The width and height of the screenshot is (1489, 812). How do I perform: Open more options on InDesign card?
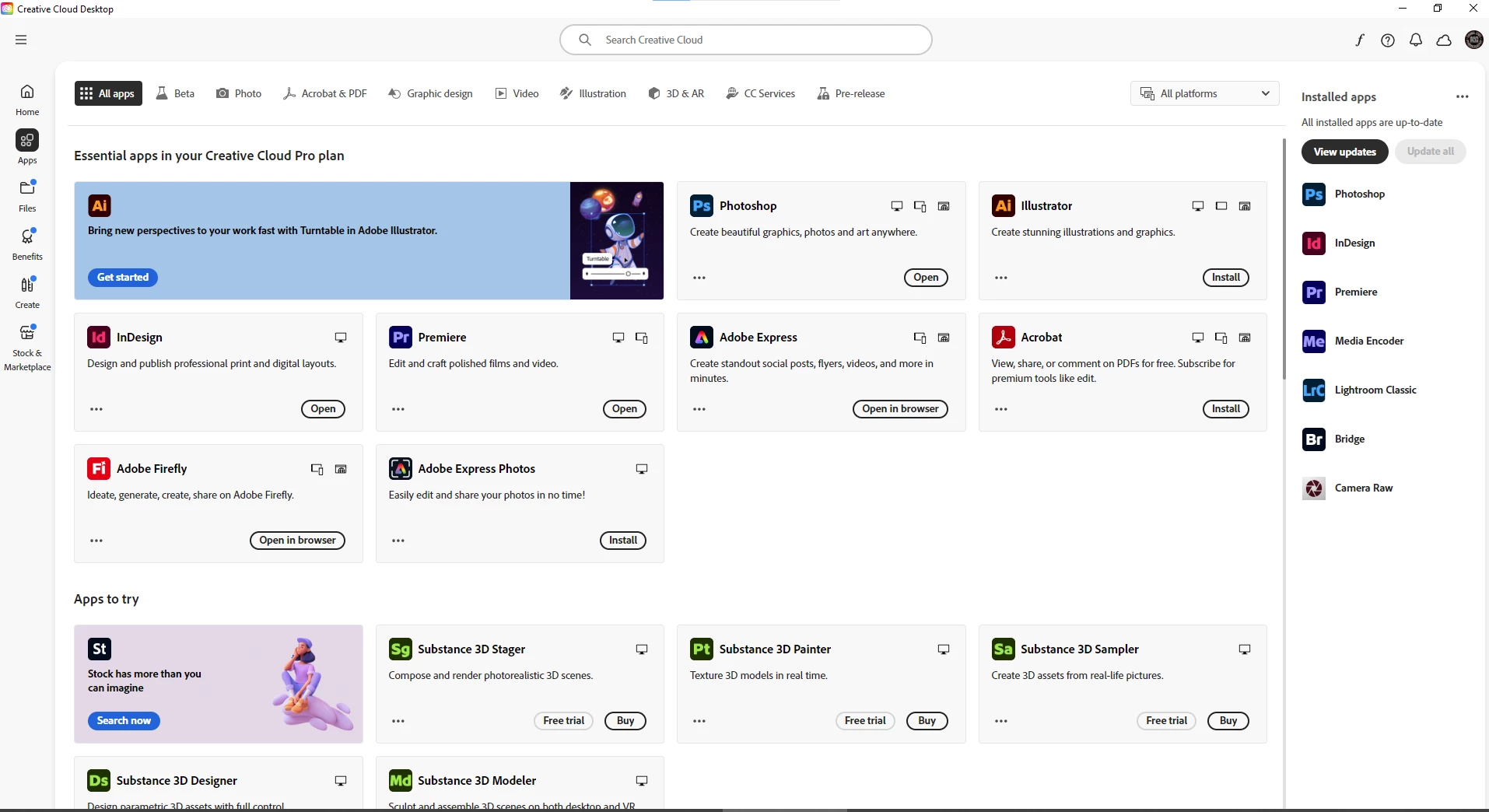point(96,409)
